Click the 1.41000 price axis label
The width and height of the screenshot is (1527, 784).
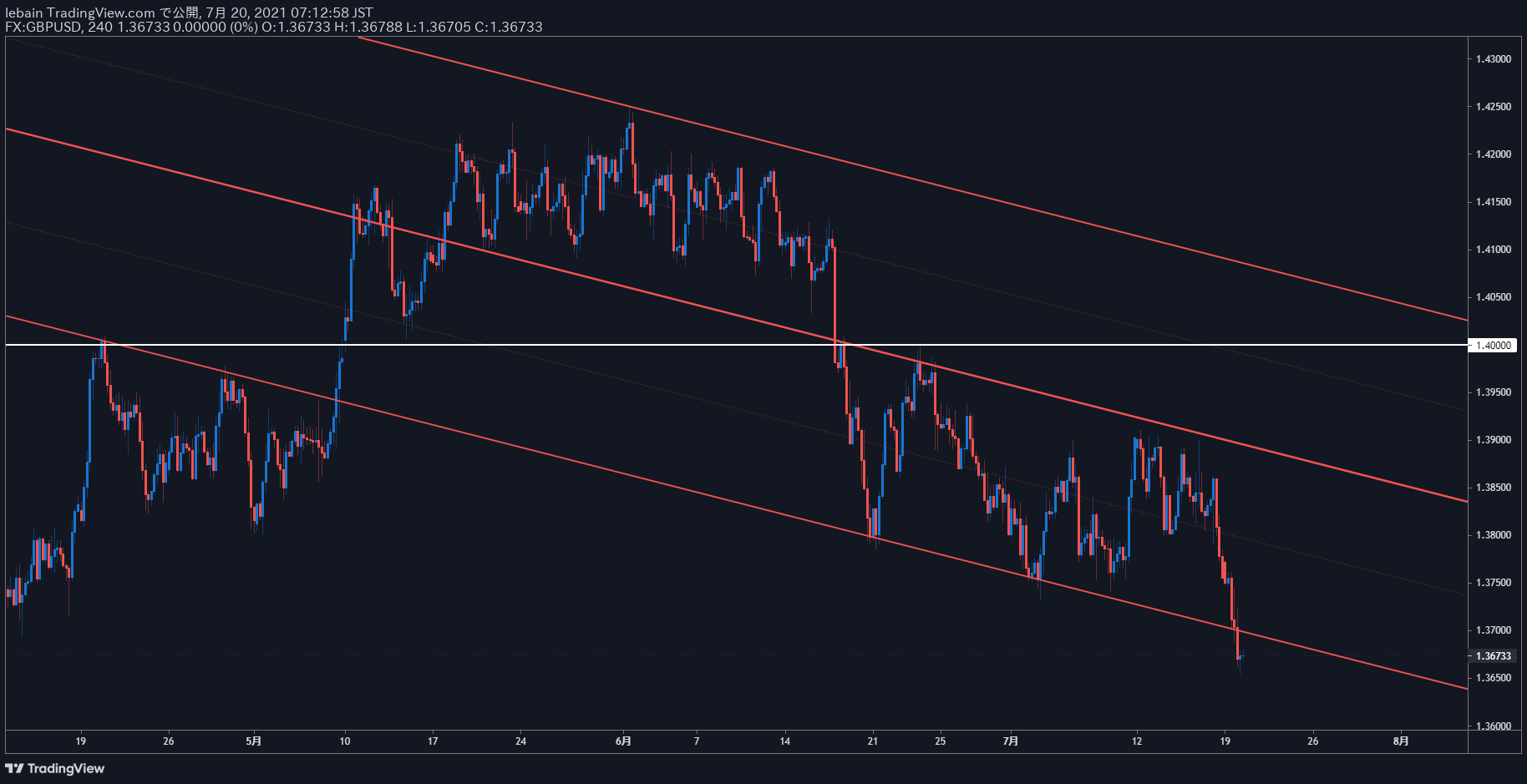coord(1493,250)
